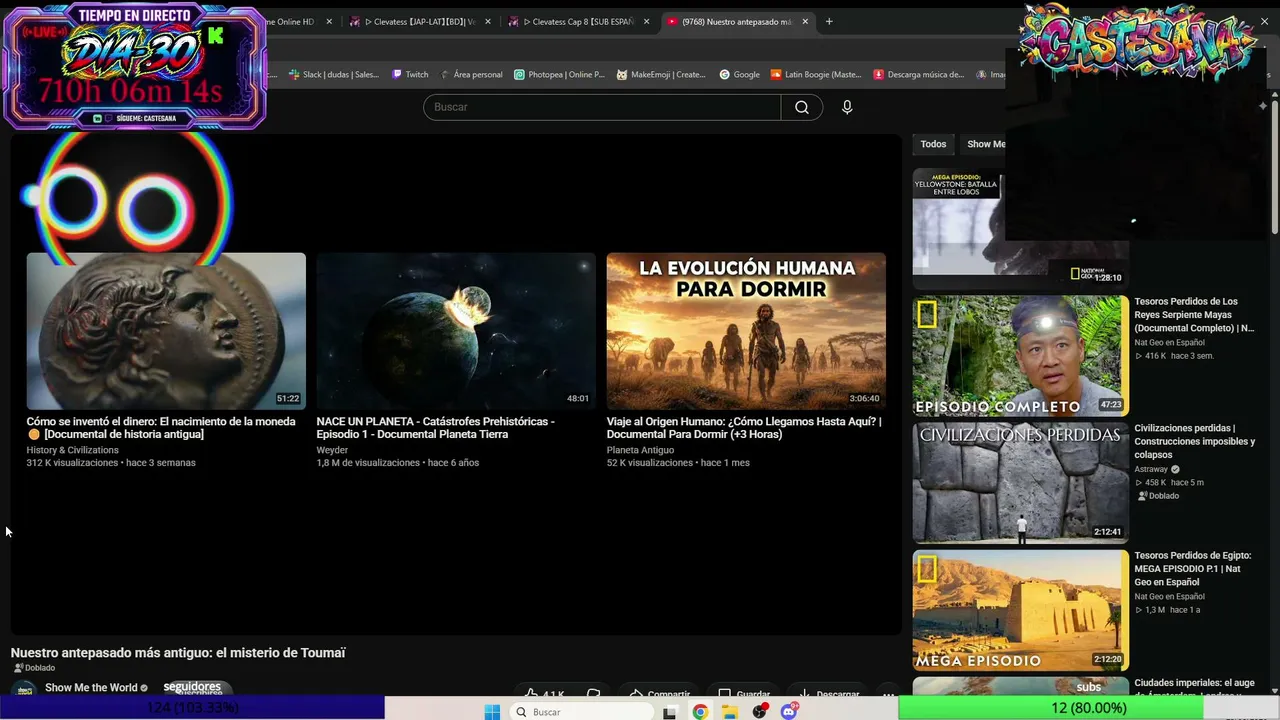Switch to the Online HD browser tab
The image size is (1280, 720).
point(296,21)
